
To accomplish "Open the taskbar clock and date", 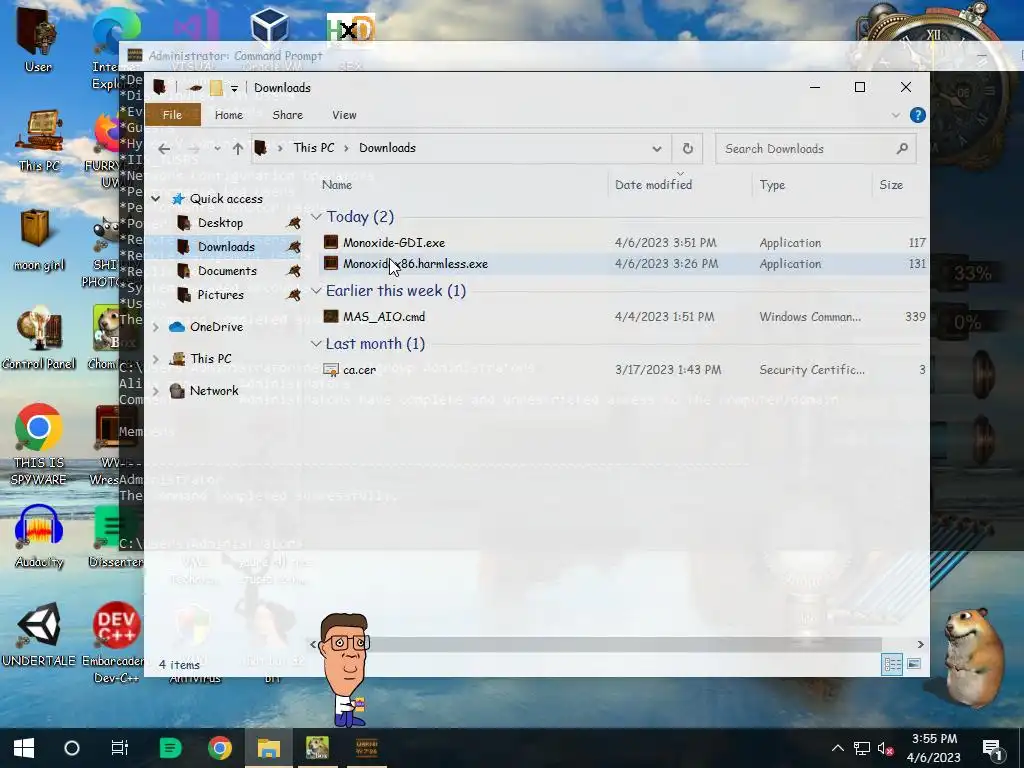I will click(x=934, y=748).
